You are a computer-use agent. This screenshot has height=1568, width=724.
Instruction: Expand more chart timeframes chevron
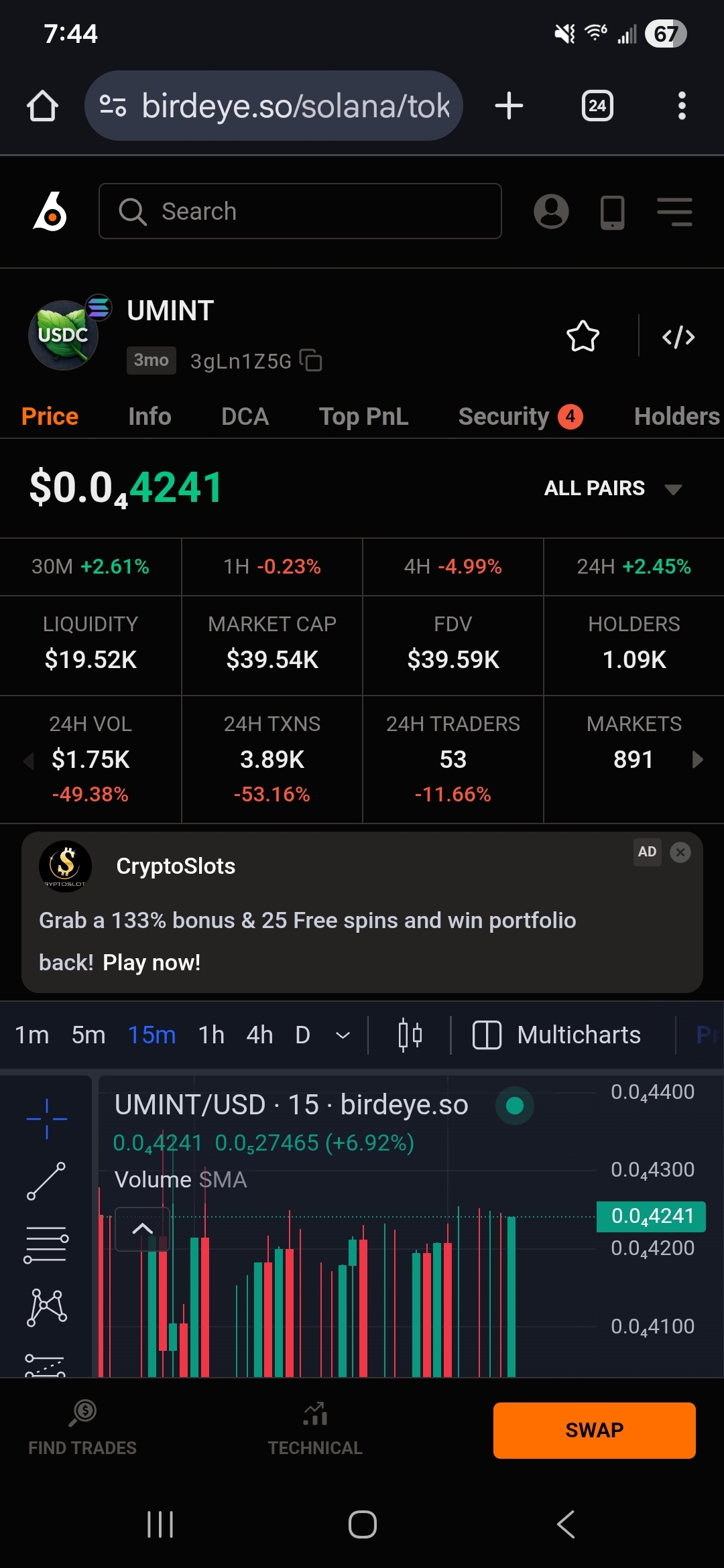point(343,1035)
